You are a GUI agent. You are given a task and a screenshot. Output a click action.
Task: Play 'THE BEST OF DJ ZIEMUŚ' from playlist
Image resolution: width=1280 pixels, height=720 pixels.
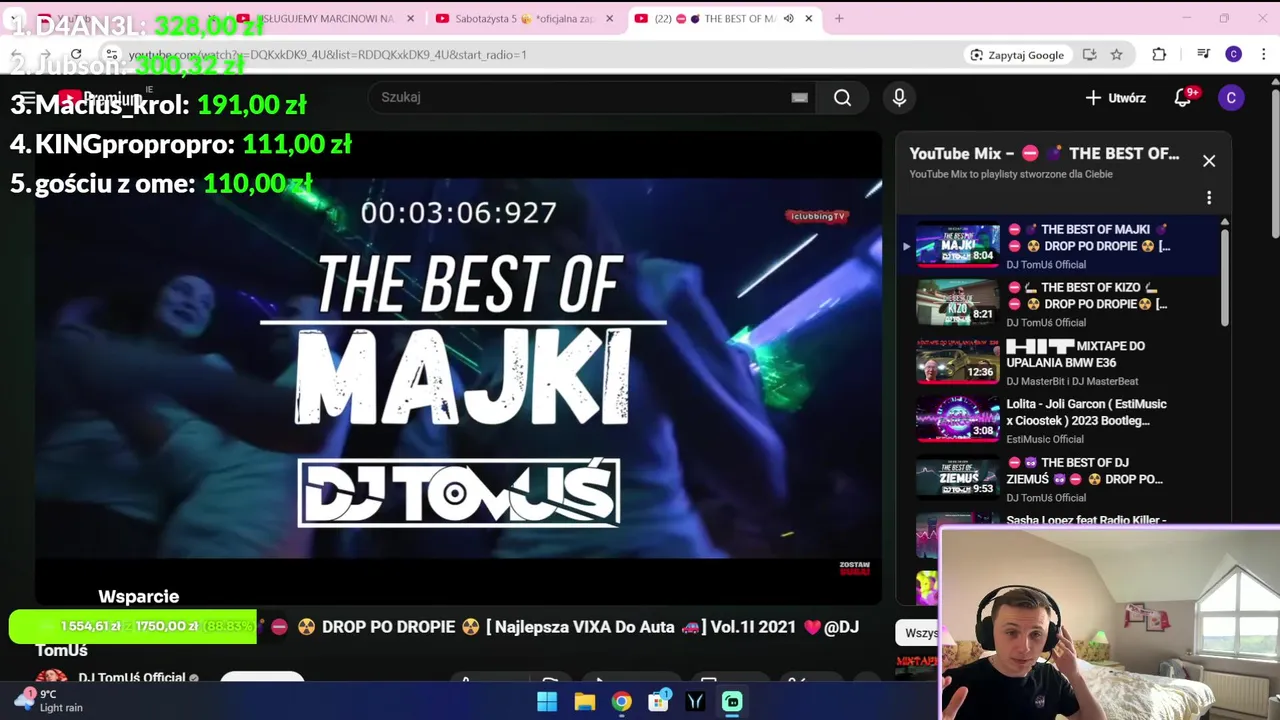(x=1085, y=471)
